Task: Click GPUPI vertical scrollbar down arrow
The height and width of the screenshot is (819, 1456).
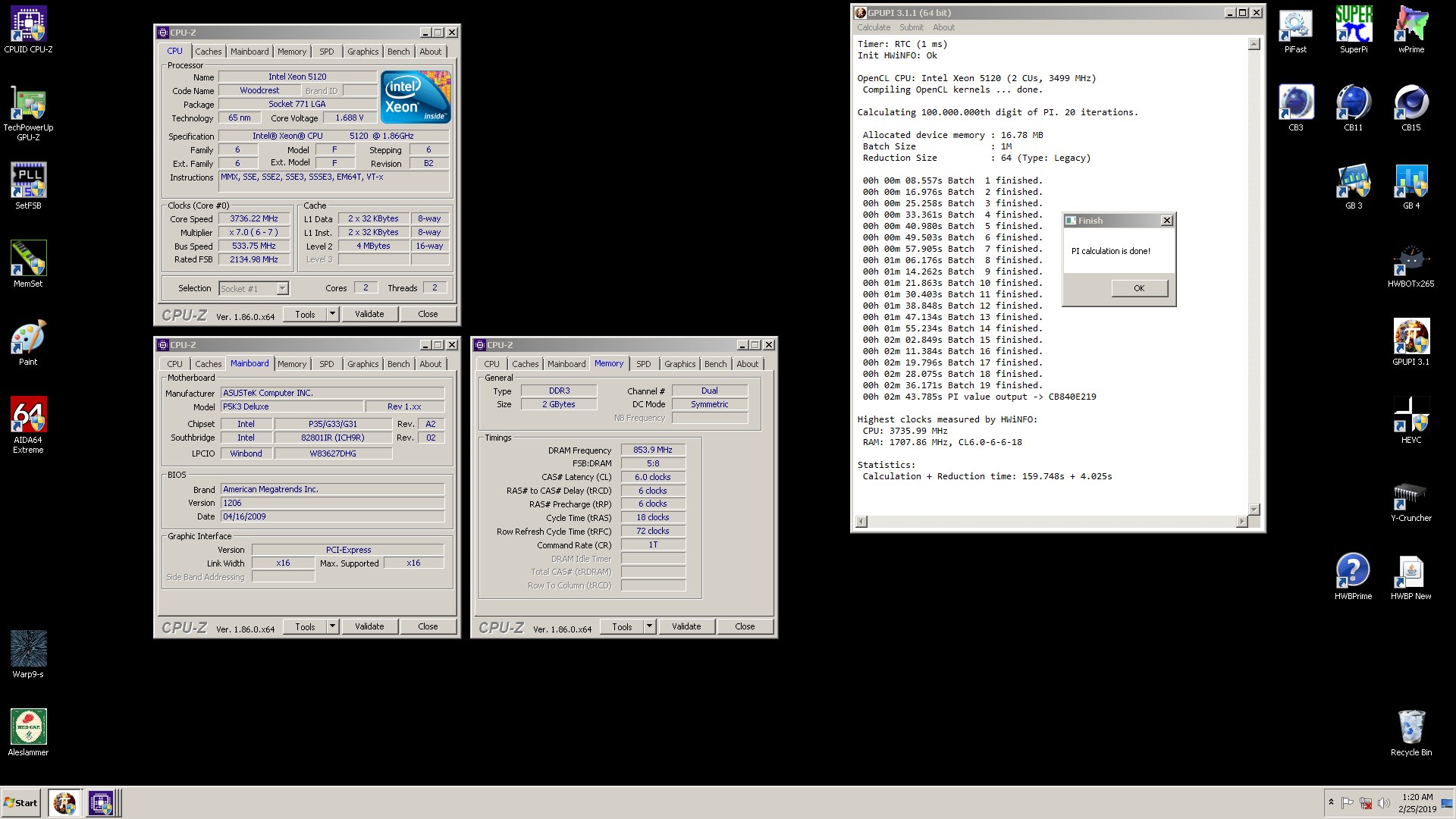Action: pyautogui.click(x=1254, y=509)
